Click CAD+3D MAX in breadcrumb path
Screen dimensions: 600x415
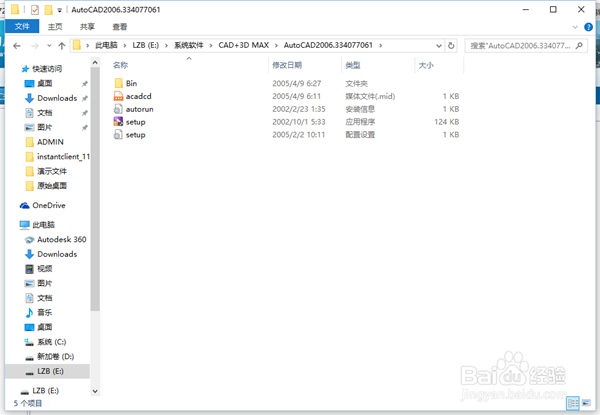point(243,45)
